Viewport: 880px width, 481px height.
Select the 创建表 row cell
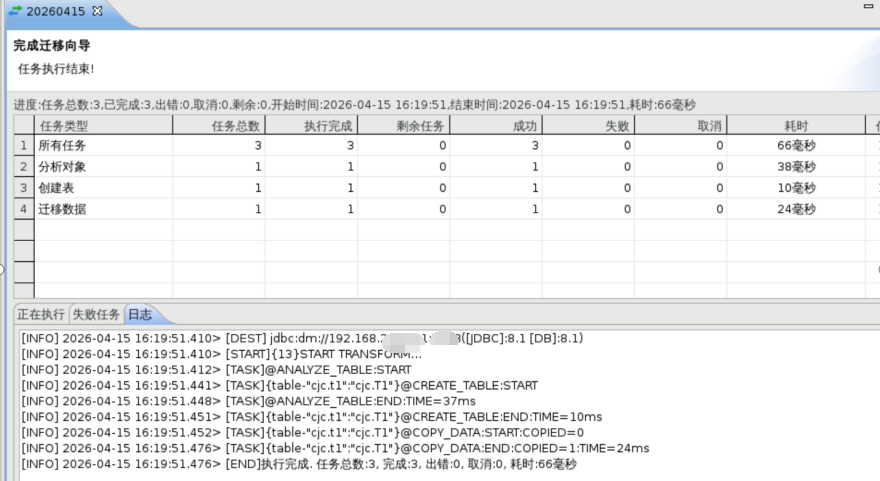pyautogui.click(x=103, y=188)
